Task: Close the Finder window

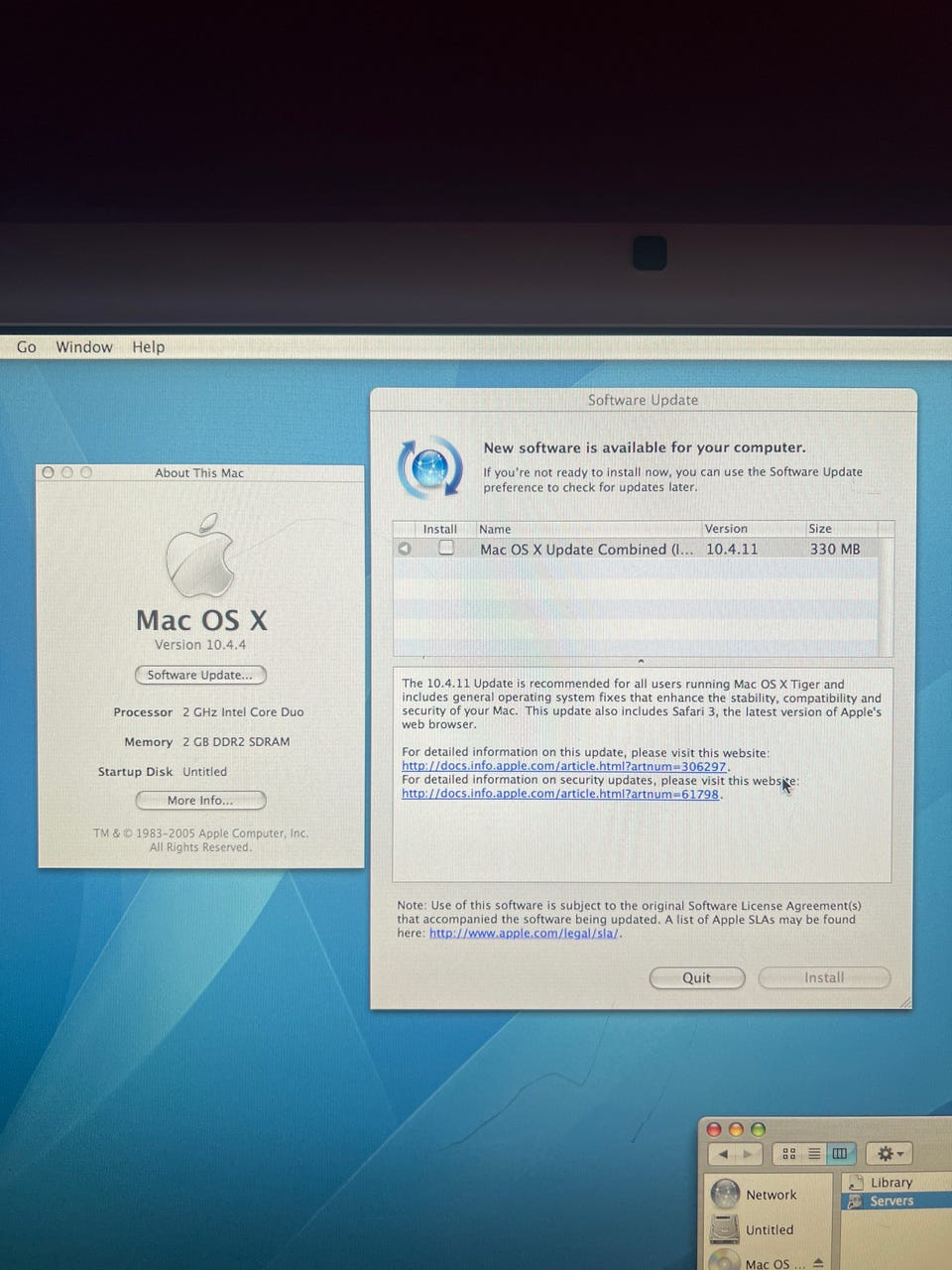Action: click(x=714, y=1129)
